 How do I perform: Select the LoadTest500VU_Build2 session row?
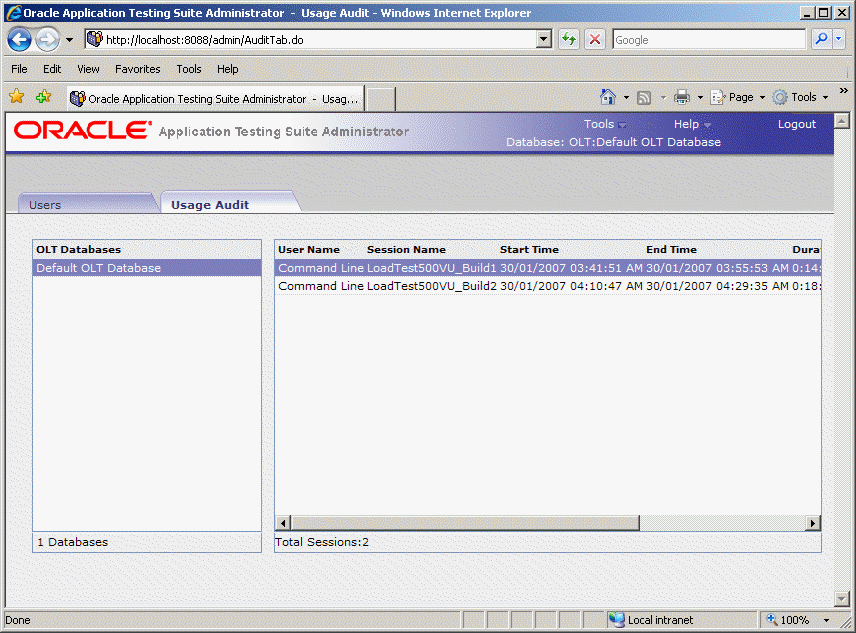(450, 286)
